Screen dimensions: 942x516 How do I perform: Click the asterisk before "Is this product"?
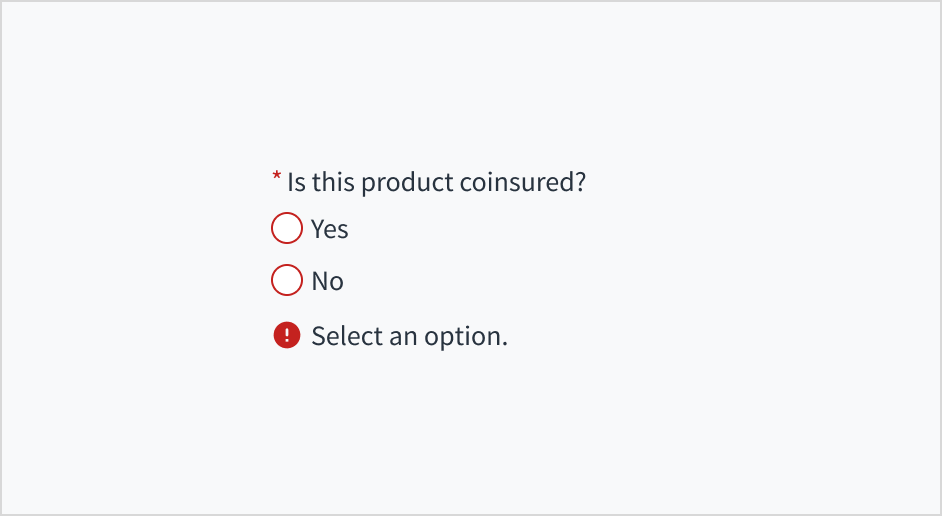(277, 178)
